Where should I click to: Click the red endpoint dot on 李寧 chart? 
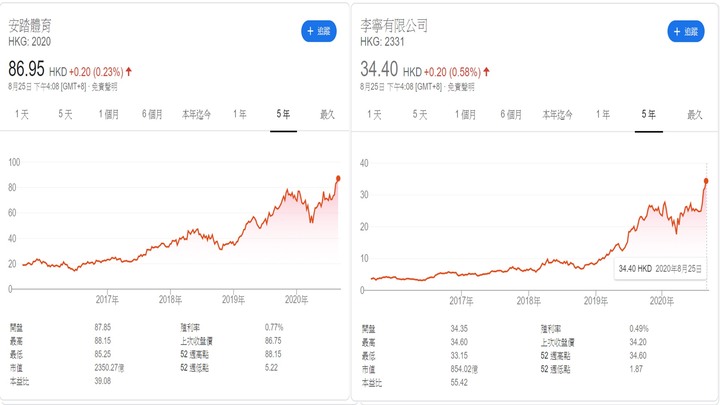(706, 181)
